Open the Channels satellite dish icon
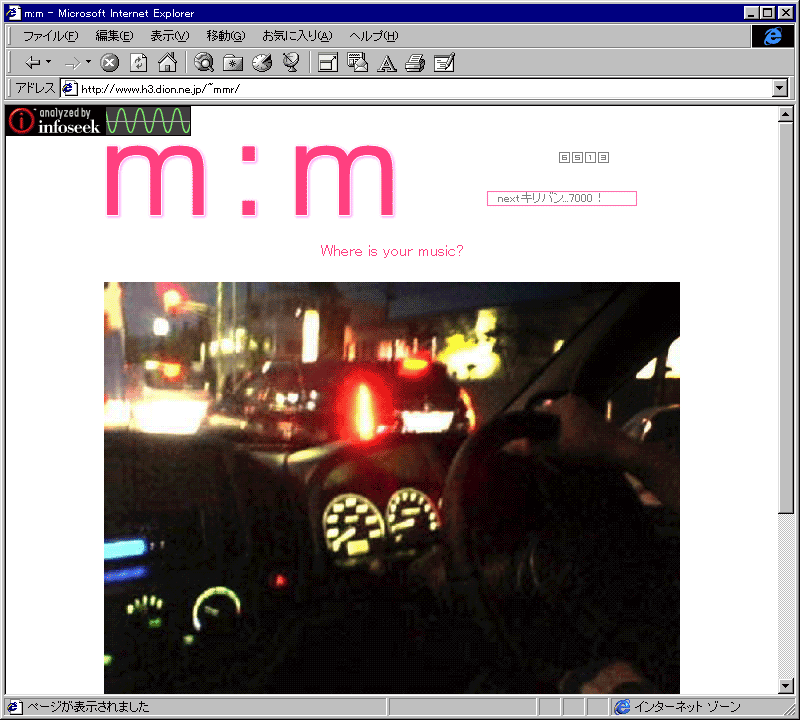Viewport: 800px width, 720px height. click(x=291, y=63)
